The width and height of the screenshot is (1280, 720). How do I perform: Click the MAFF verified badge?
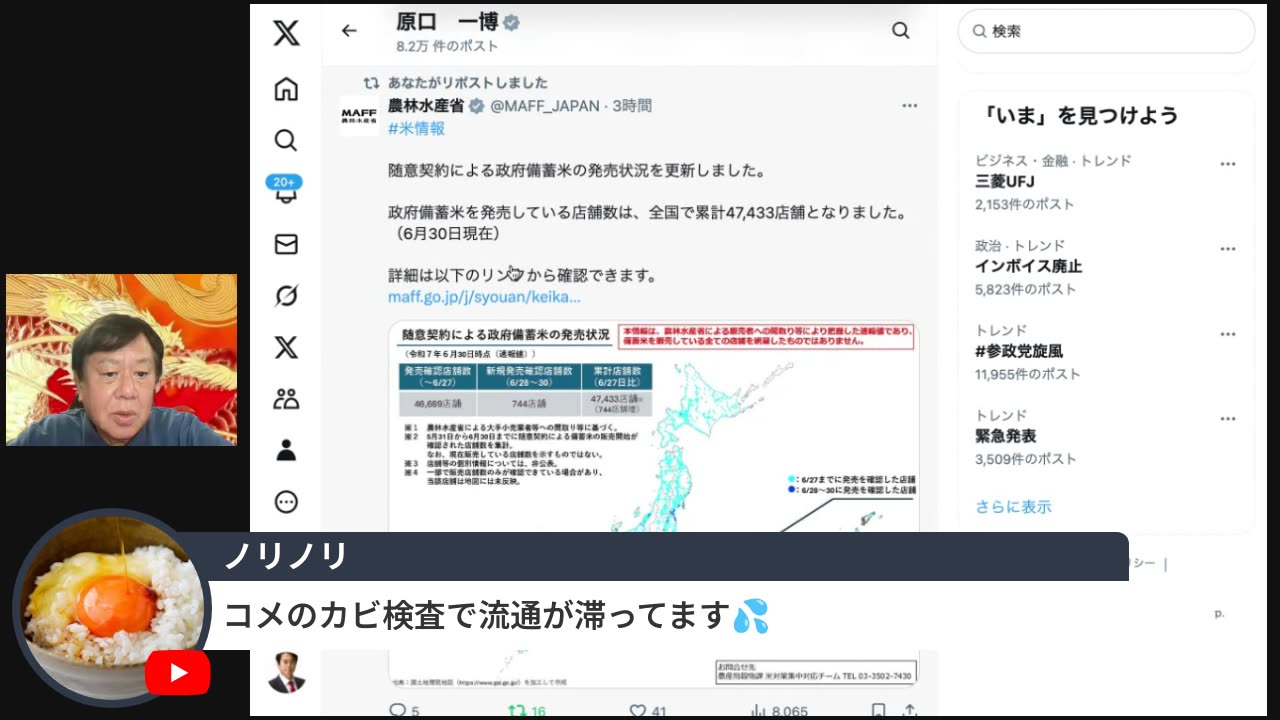tap(477, 106)
